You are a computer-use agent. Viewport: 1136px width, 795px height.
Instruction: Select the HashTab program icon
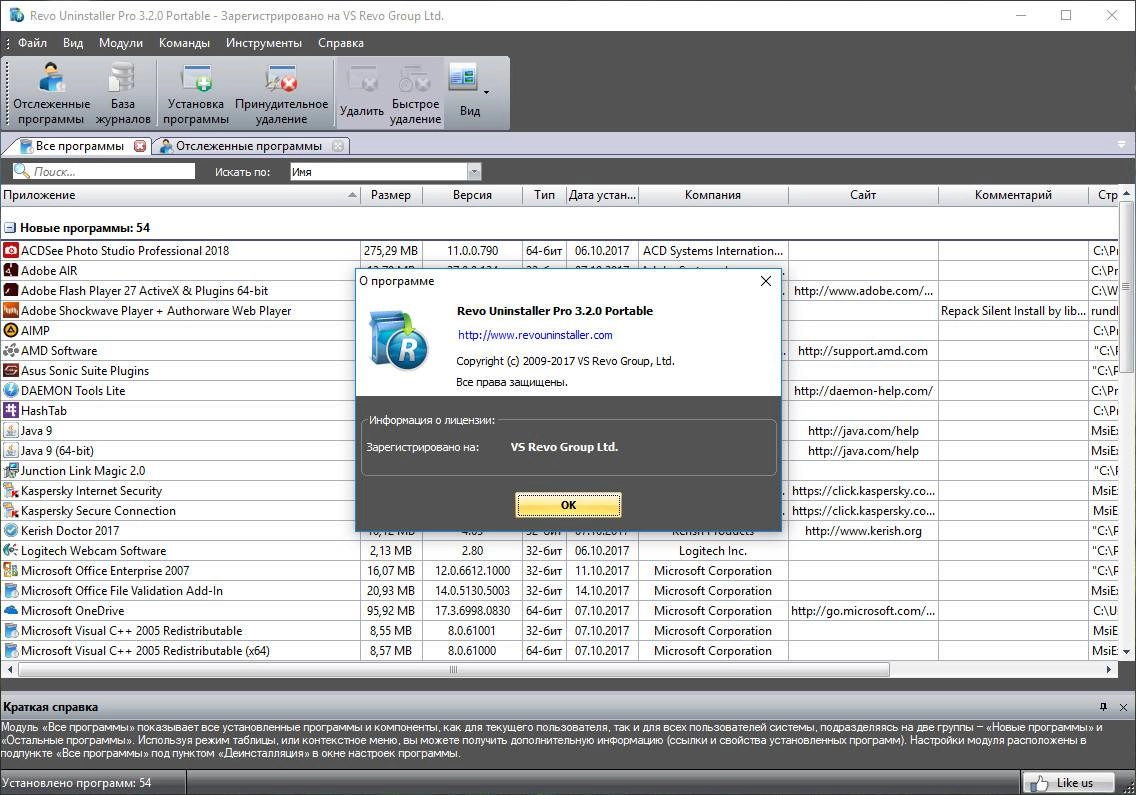[11, 411]
